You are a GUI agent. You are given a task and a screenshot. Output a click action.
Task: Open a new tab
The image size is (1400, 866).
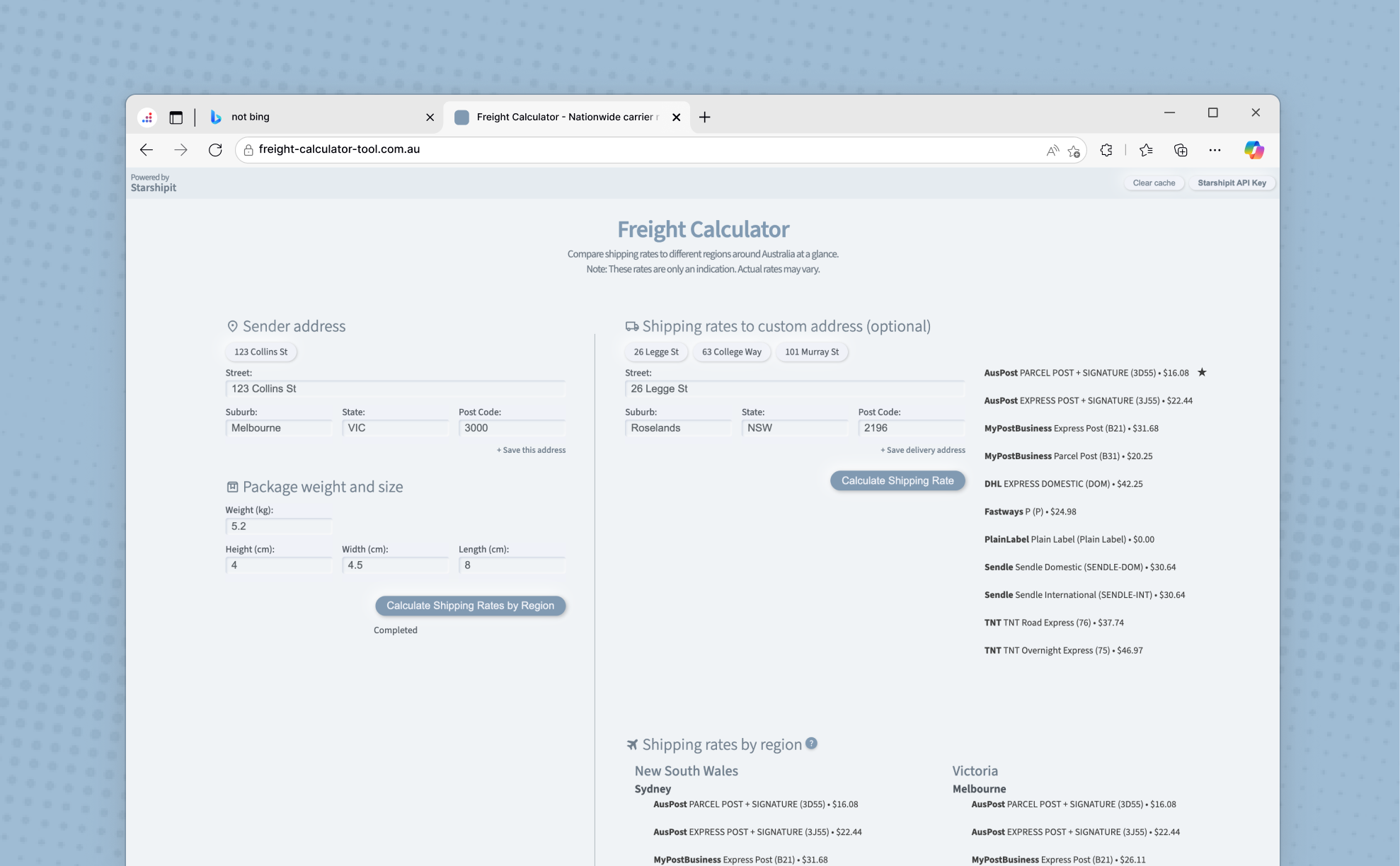[704, 117]
